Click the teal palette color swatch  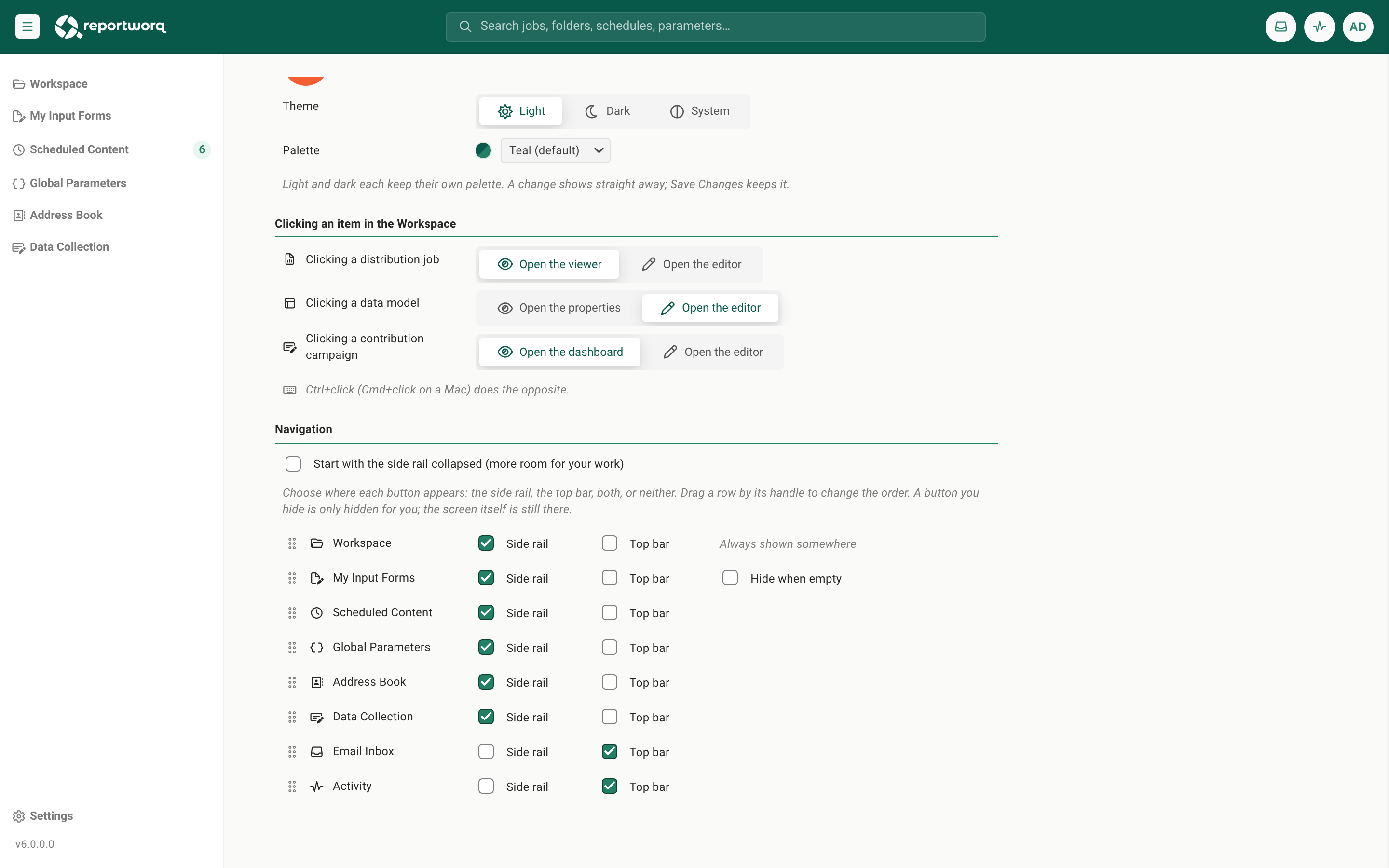483,150
